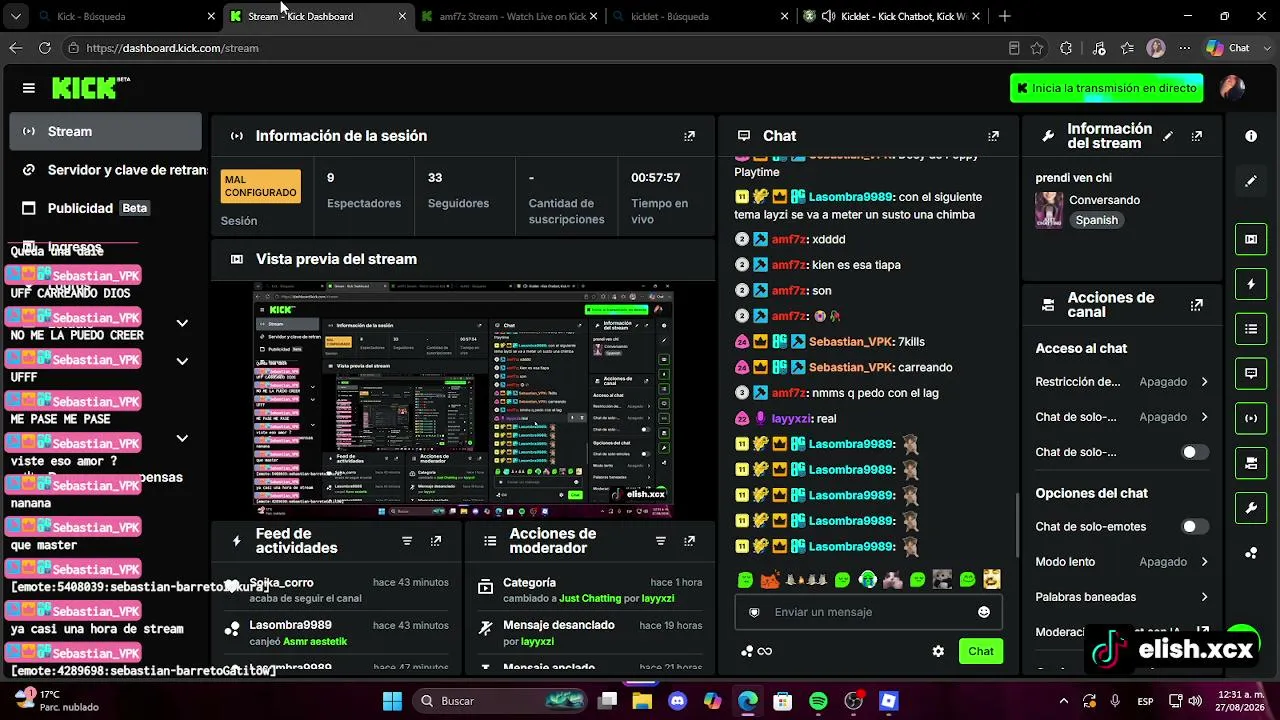Toggle the list widget in right sidebar

1251,329
